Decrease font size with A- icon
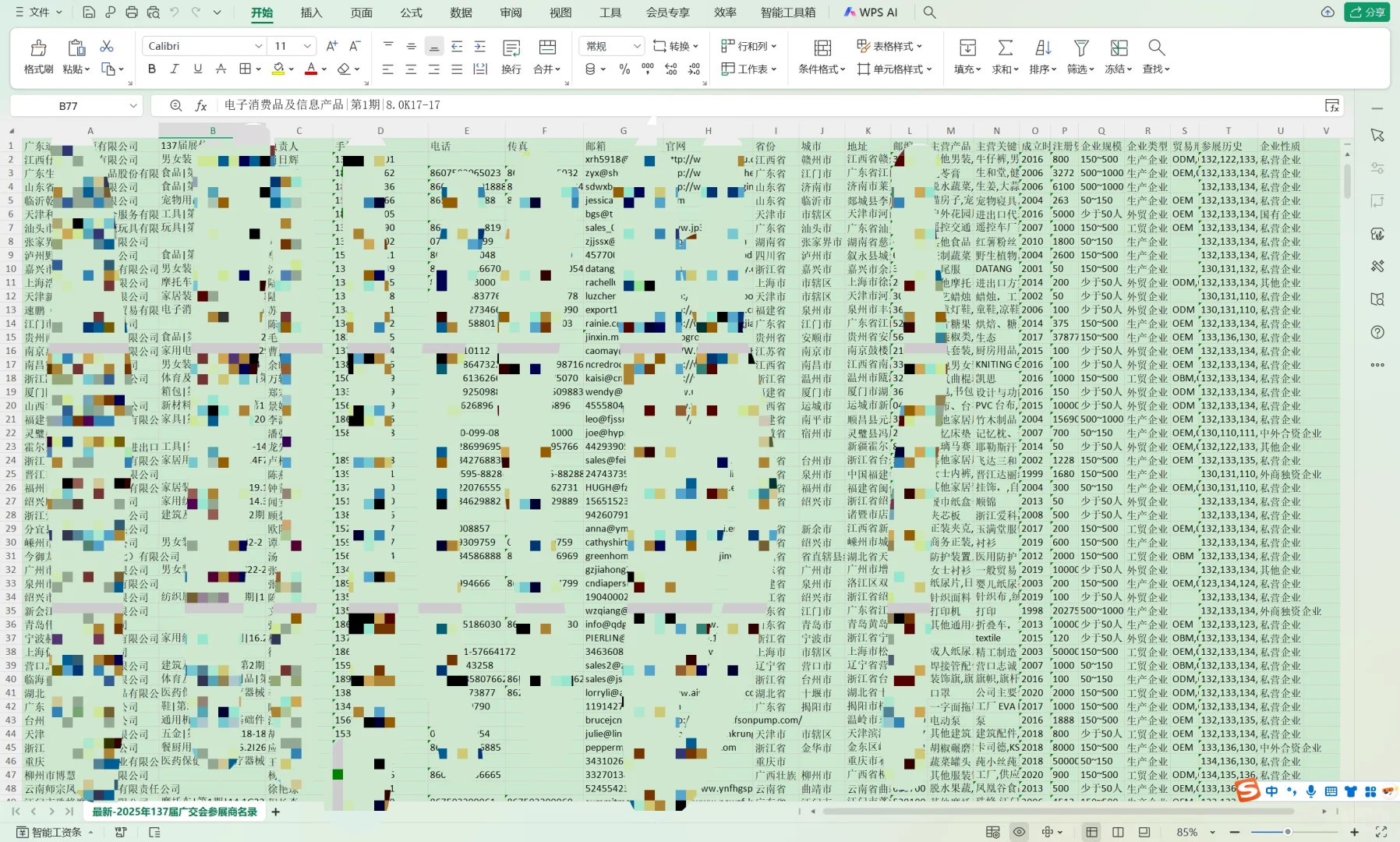This screenshot has width=1400, height=842. point(355,46)
